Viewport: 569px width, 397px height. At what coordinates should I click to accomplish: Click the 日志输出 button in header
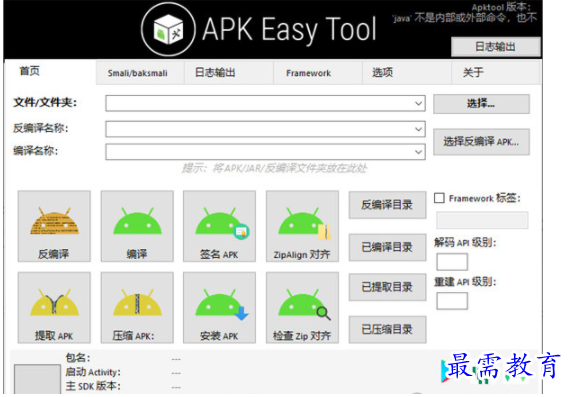[496, 46]
